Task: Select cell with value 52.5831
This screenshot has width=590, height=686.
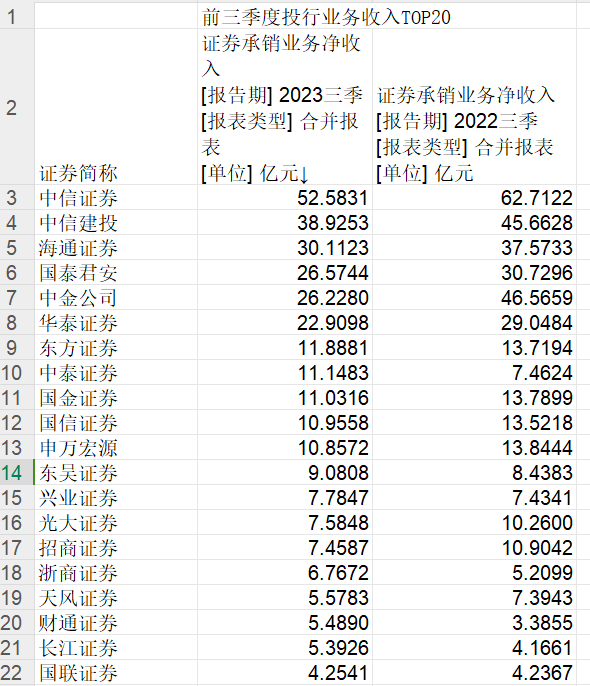Action: click(285, 198)
